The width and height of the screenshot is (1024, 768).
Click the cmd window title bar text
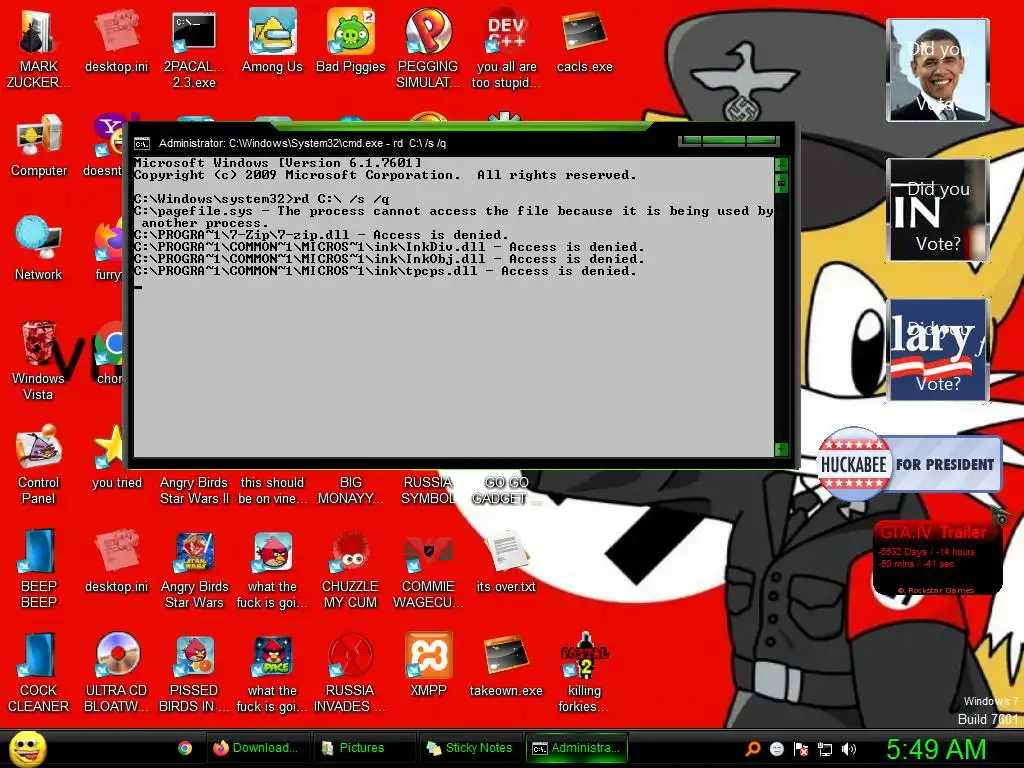pos(303,143)
